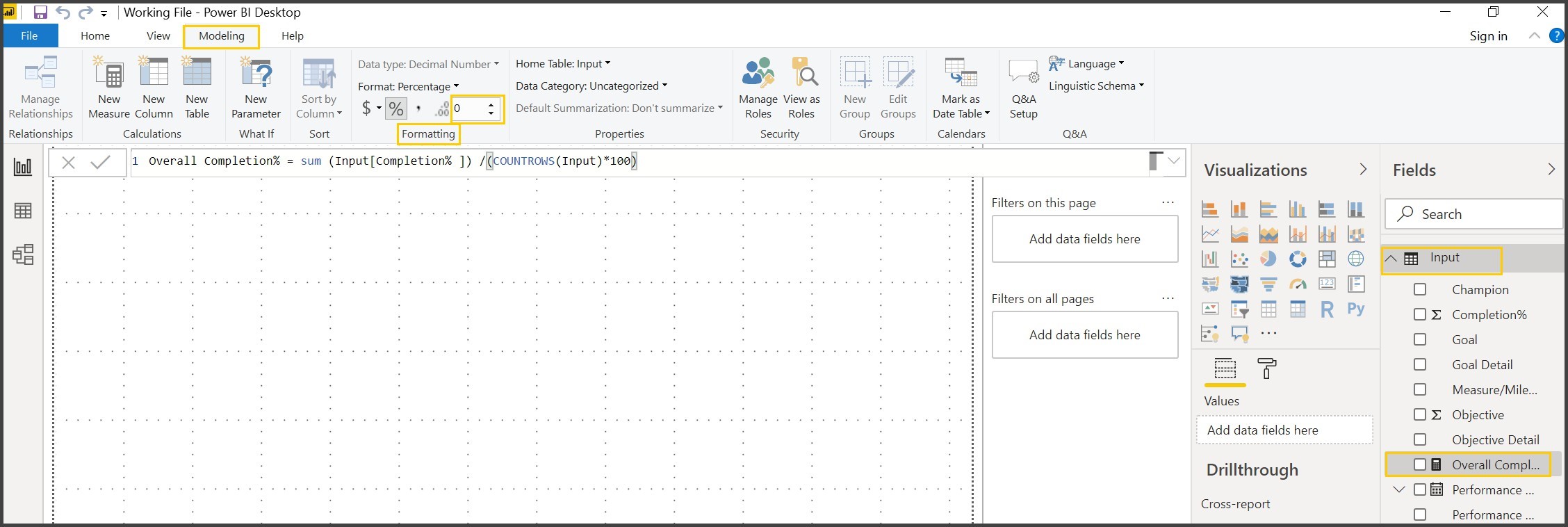Apply thousands separator comma format
Screen dimensions: 1568x527
pyautogui.click(x=418, y=108)
